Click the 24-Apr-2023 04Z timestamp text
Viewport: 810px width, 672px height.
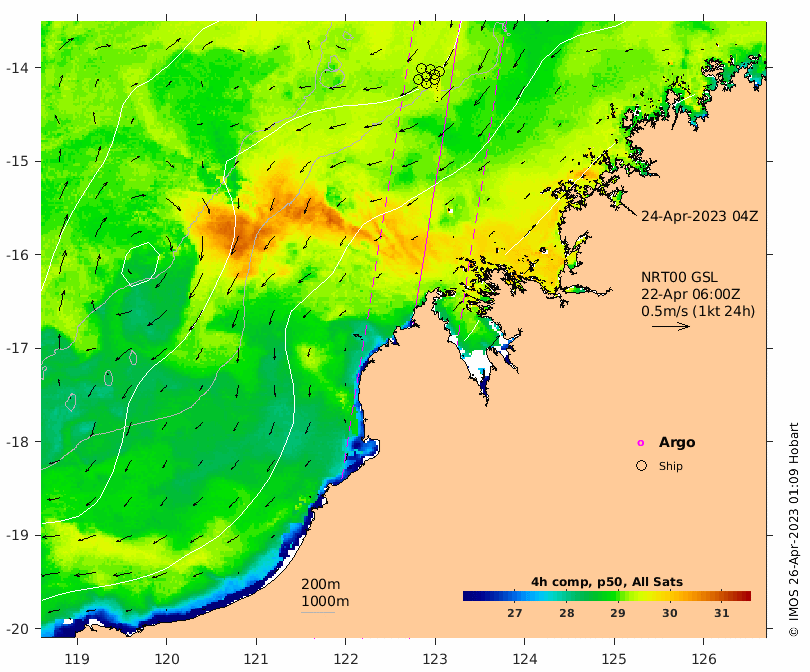click(x=699, y=216)
